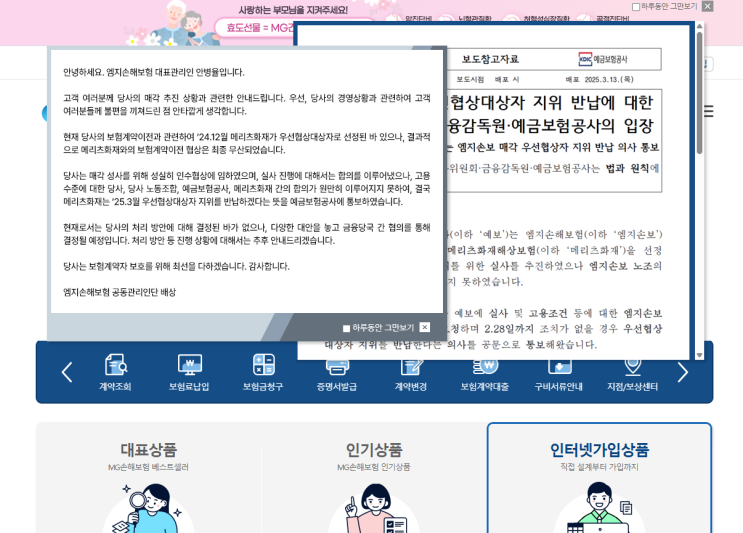Image resolution: width=743 pixels, height=533 pixels.
Task: Select the 인터넷가입상품 tab
Action: (x=599, y=449)
